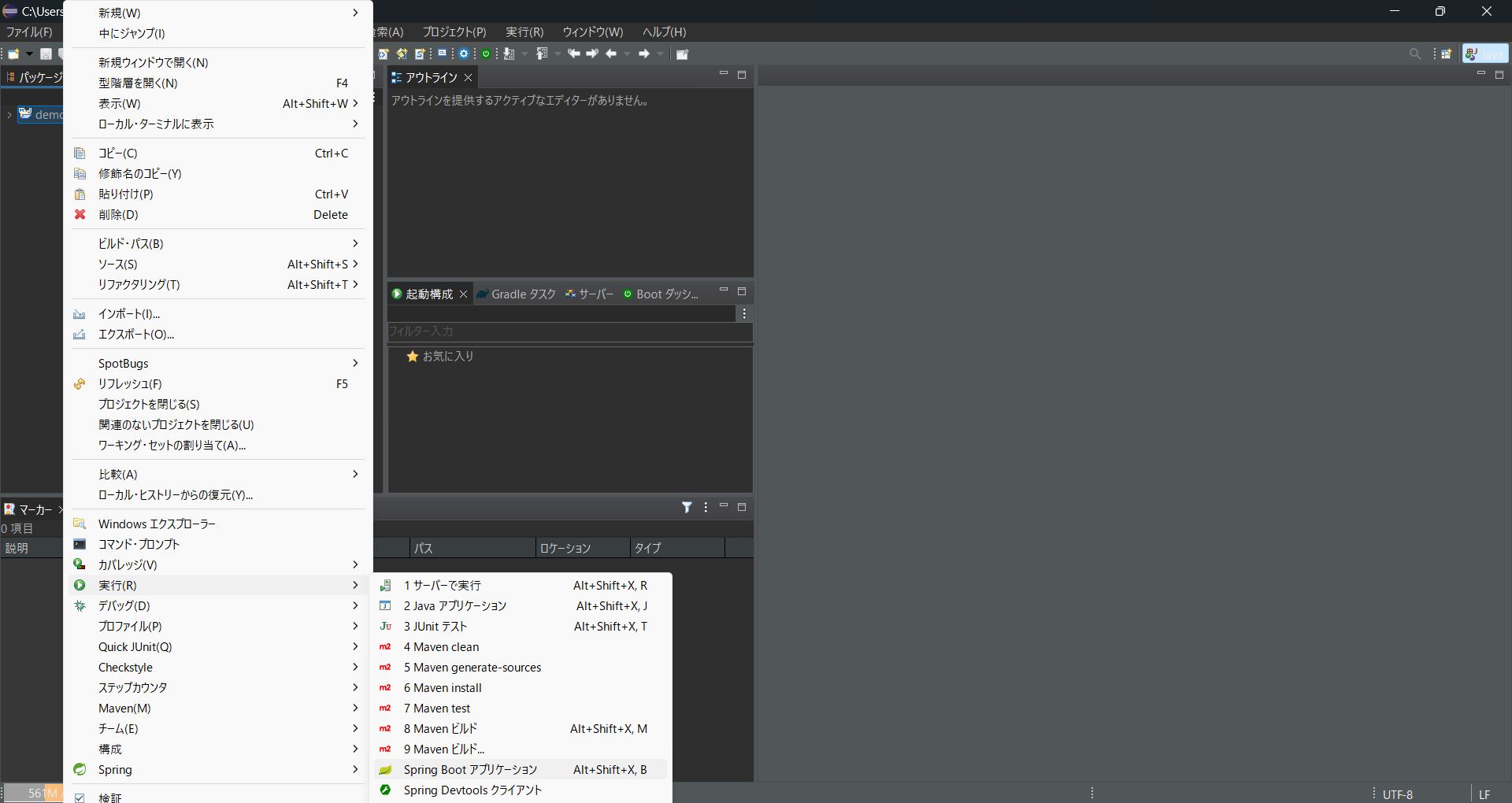Viewport: 1512px width, 803px height.
Task: Switch to the Java perspective button
Action: click(1485, 54)
